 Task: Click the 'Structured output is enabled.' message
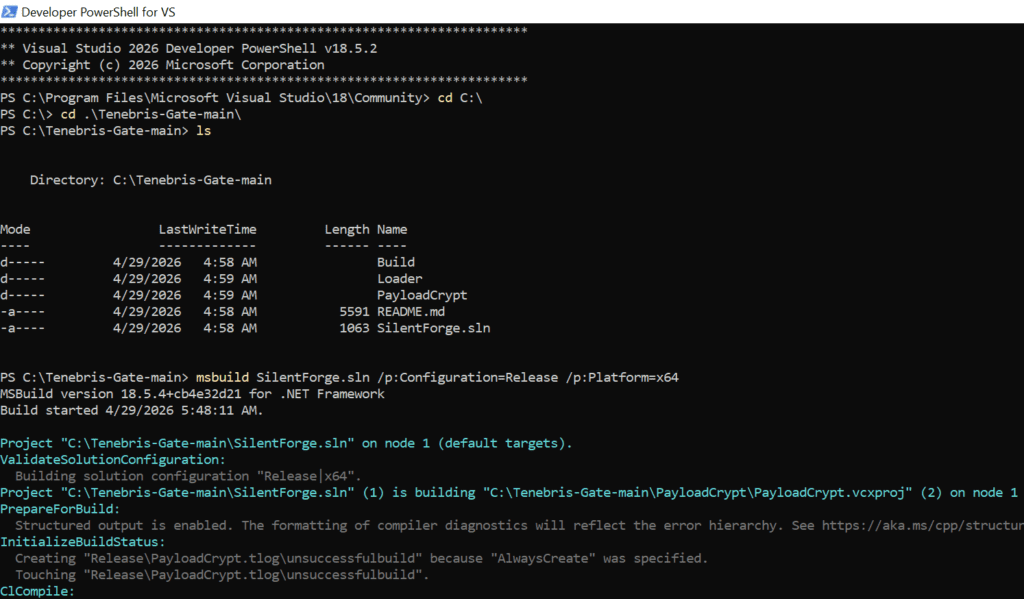coord(124,525)
